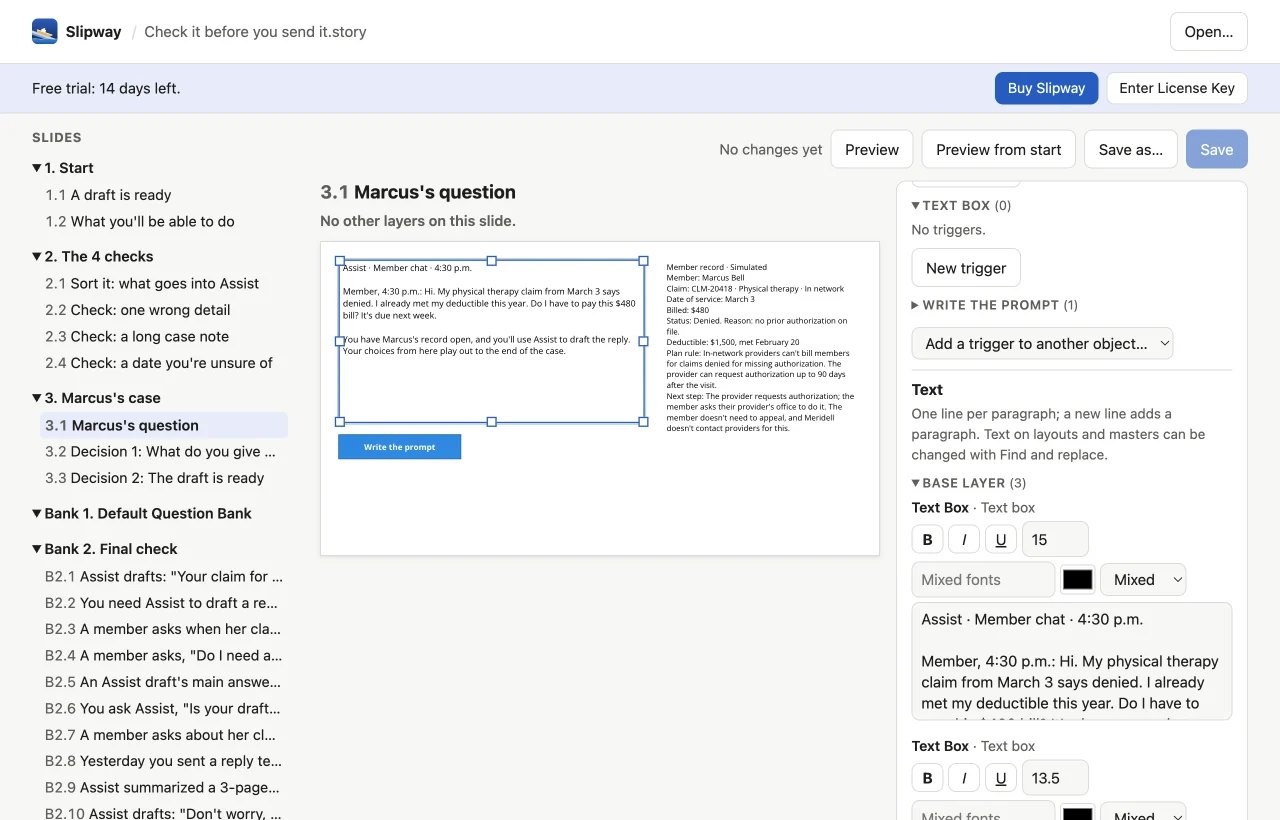Open question B2.1 Assist drafts: Your claim for
Screen dimensions: 1280x820
coord(164,576)
